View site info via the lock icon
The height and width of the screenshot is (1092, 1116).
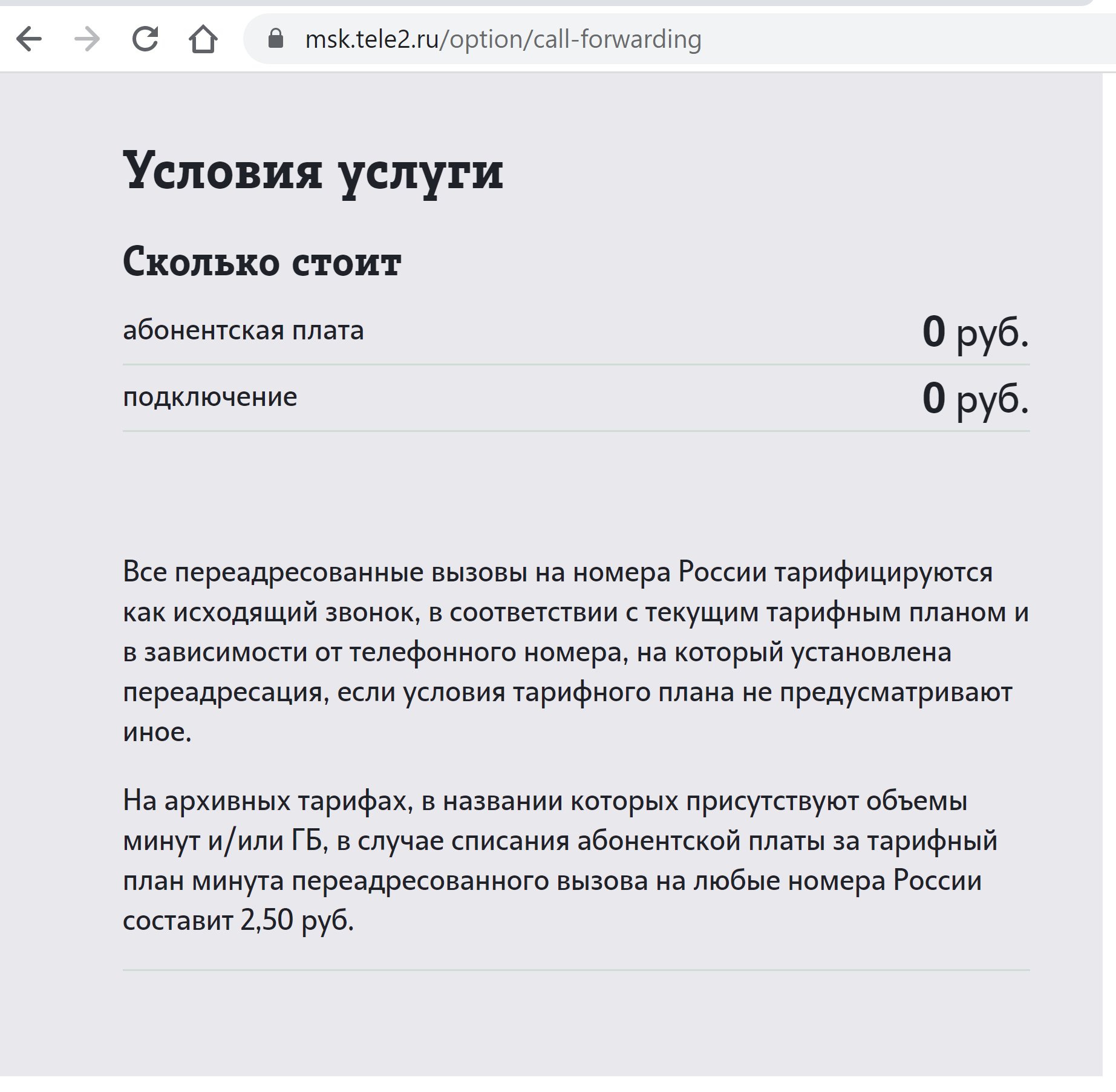(x=276, y=39)
